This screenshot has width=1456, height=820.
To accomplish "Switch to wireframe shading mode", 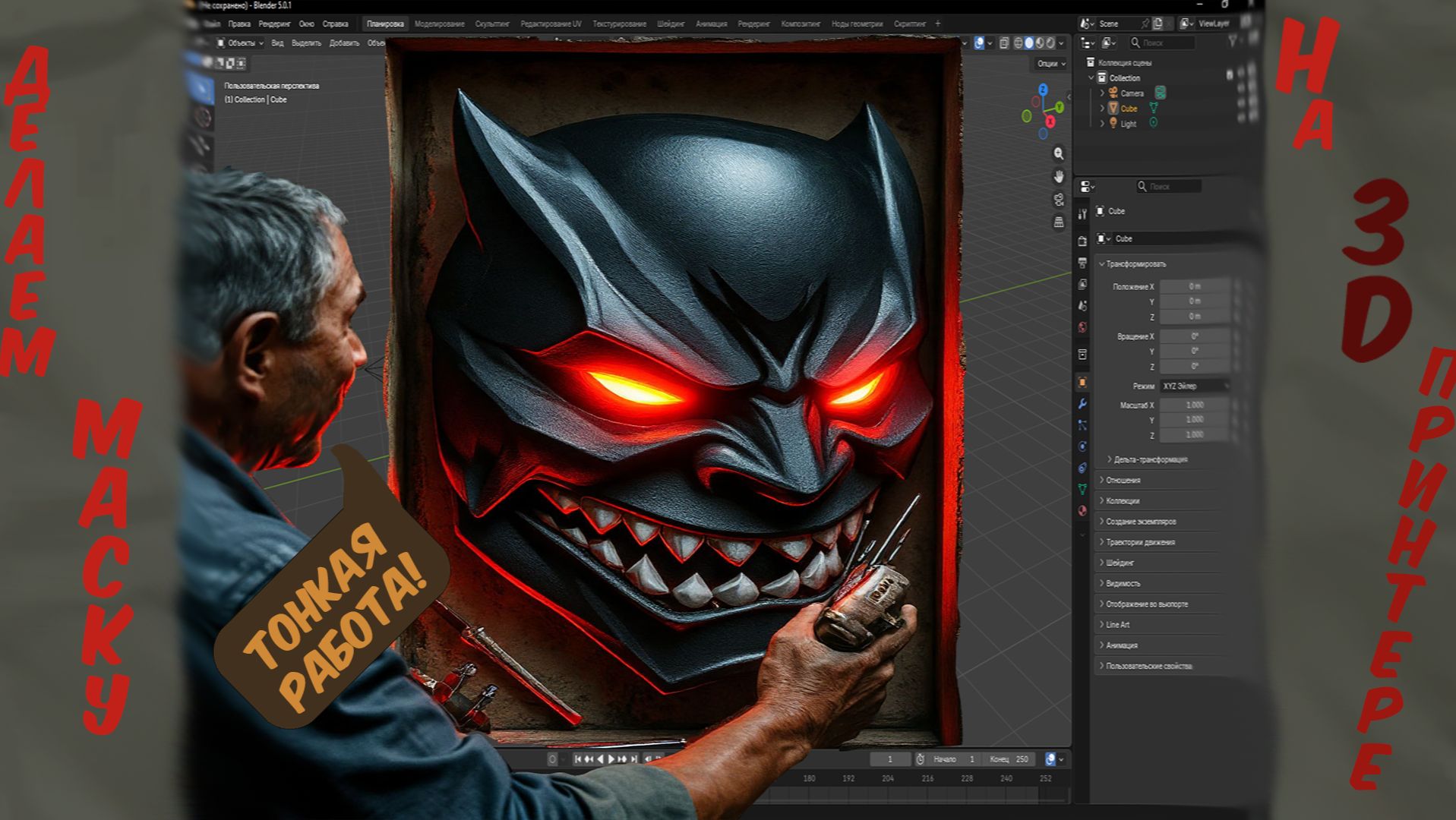I will [x=1019, y=43].
